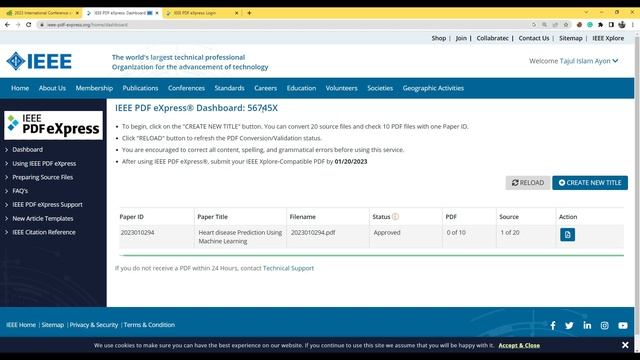The width and height of the screenshot is (640, 360).
Task: Open the IEEE LinkedIn icon in footer
Action: pyautogui.click(x=587, y=325)
